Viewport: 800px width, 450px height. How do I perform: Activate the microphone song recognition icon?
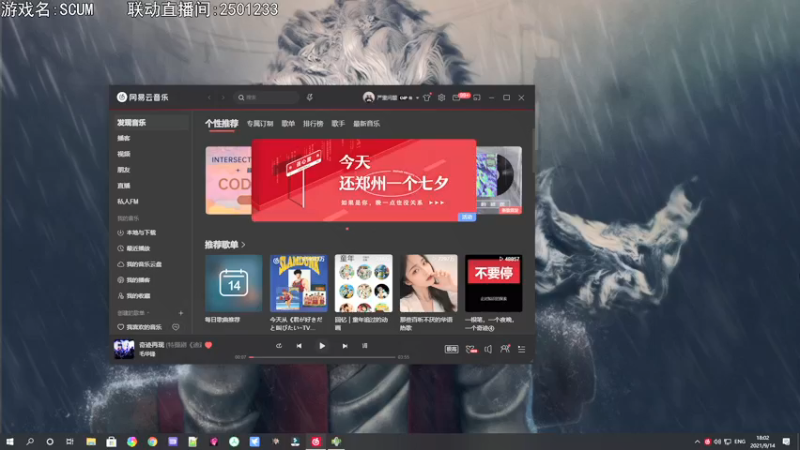(x=309, y=97)
